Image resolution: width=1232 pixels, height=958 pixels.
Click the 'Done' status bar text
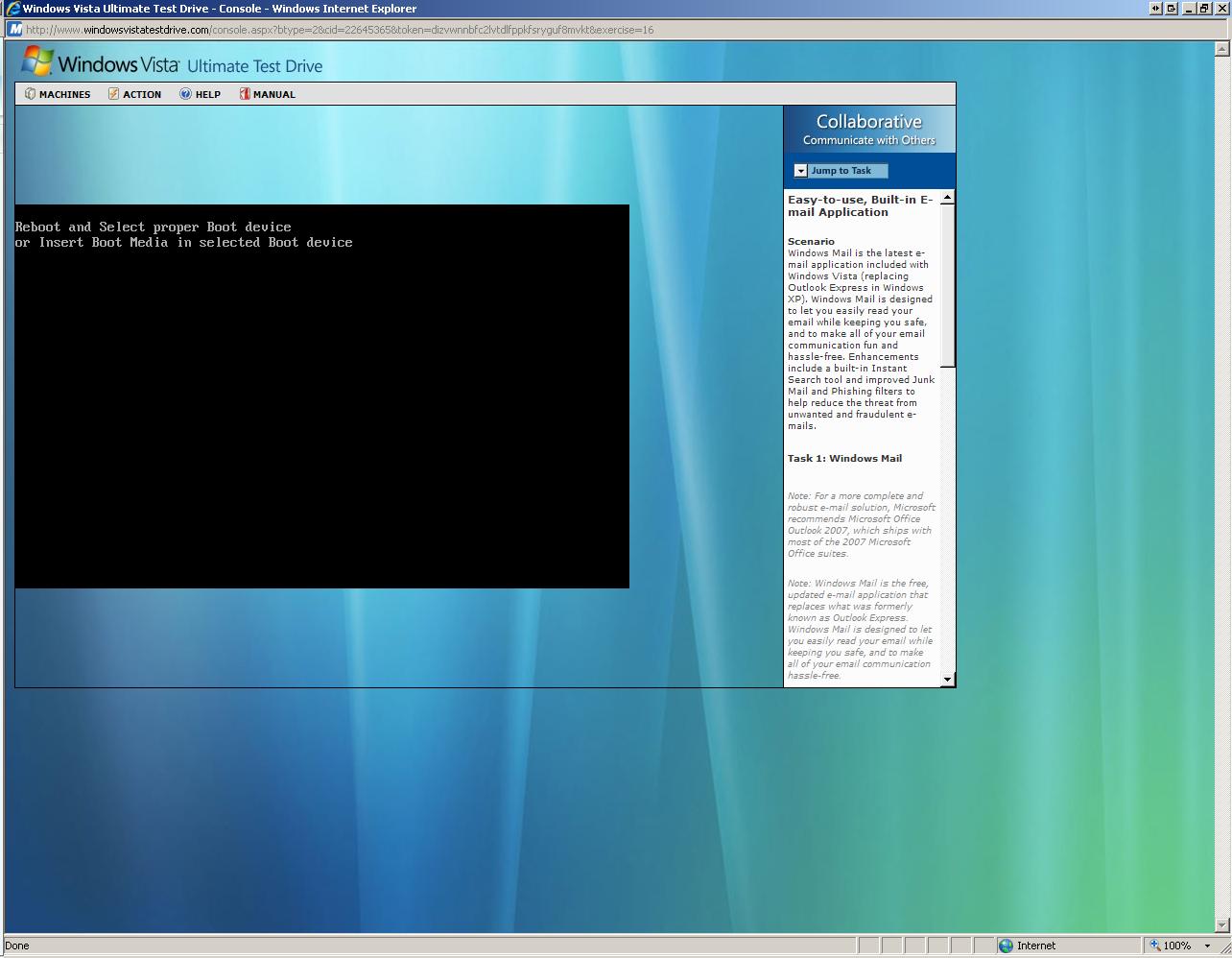pyautogui.click(x=17, y=946)
